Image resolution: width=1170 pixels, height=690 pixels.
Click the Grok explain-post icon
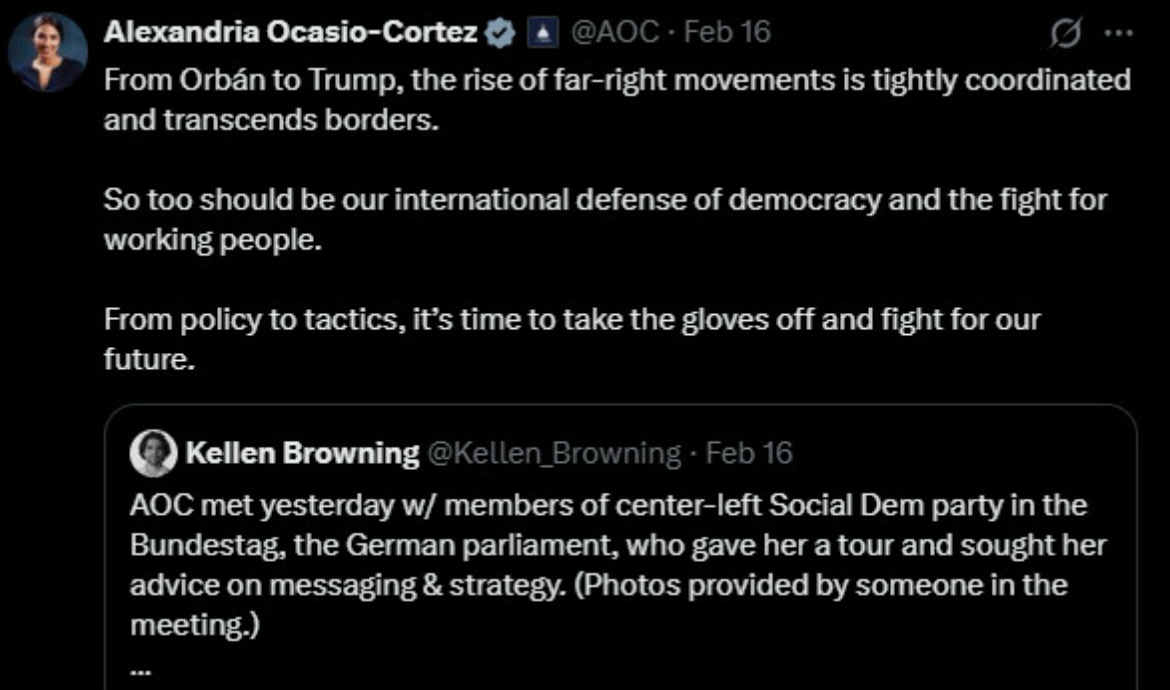1069,33
